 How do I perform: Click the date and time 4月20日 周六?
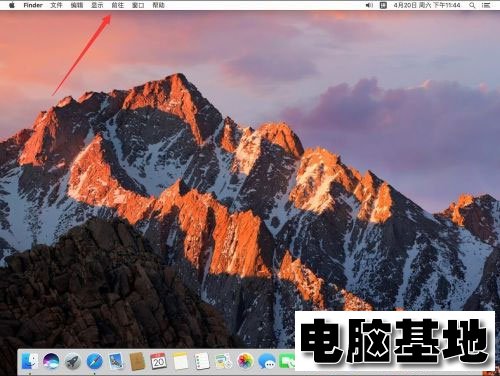(x=427, y=5)
